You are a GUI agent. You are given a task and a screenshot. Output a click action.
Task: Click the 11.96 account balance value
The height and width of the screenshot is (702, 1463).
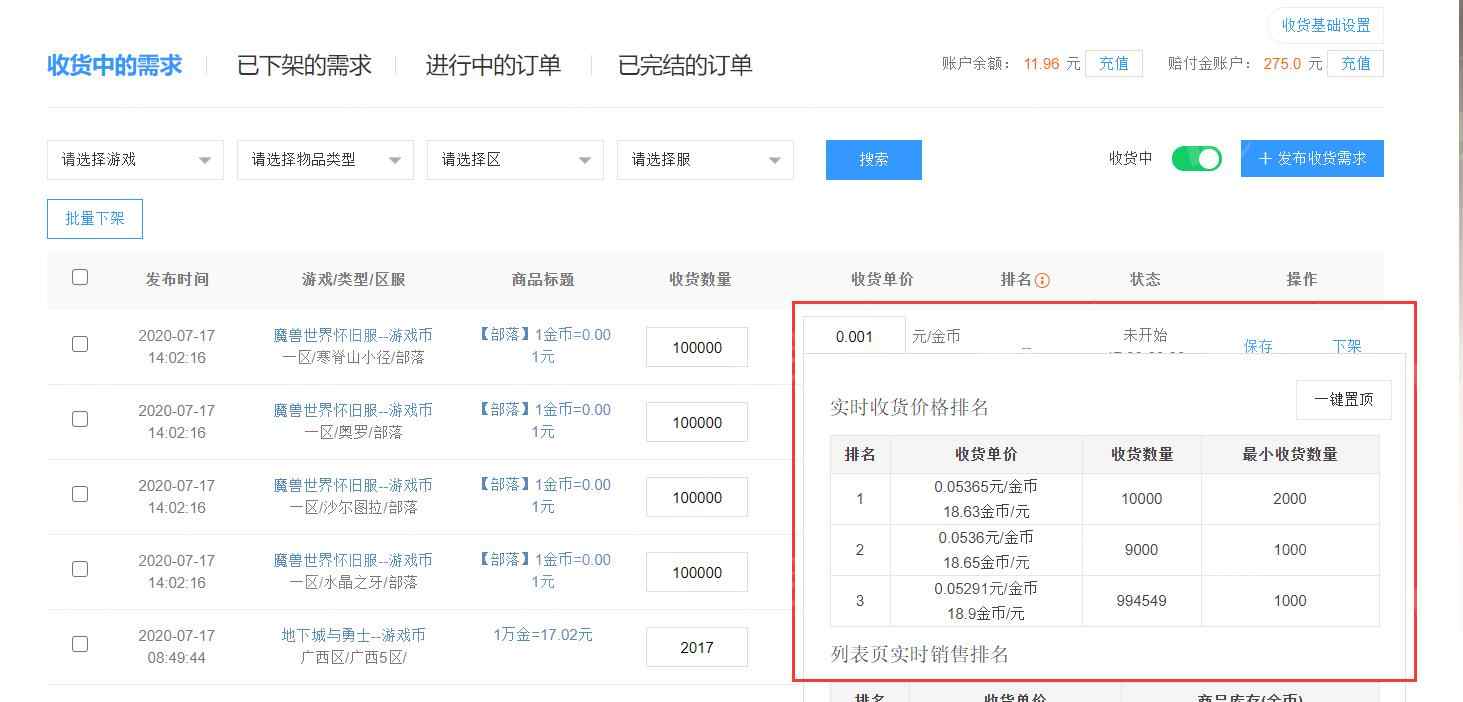click(1041, 64)
